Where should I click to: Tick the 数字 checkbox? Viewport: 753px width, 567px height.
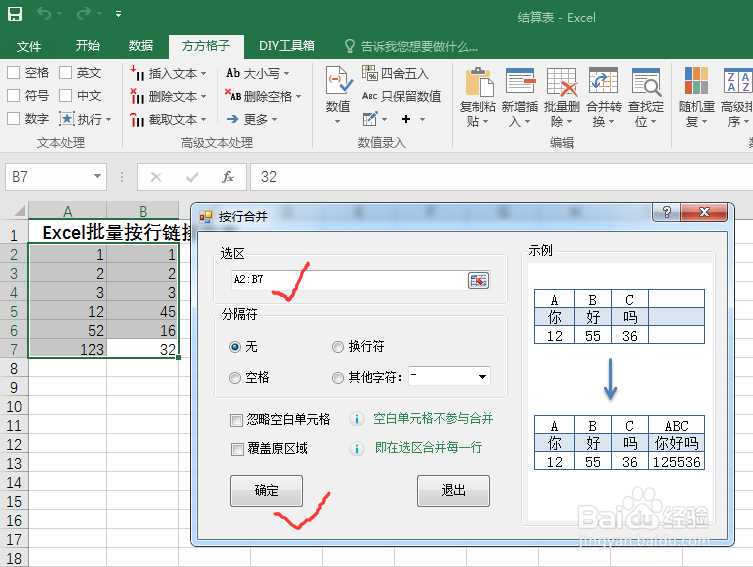click(x=13, y=118)
